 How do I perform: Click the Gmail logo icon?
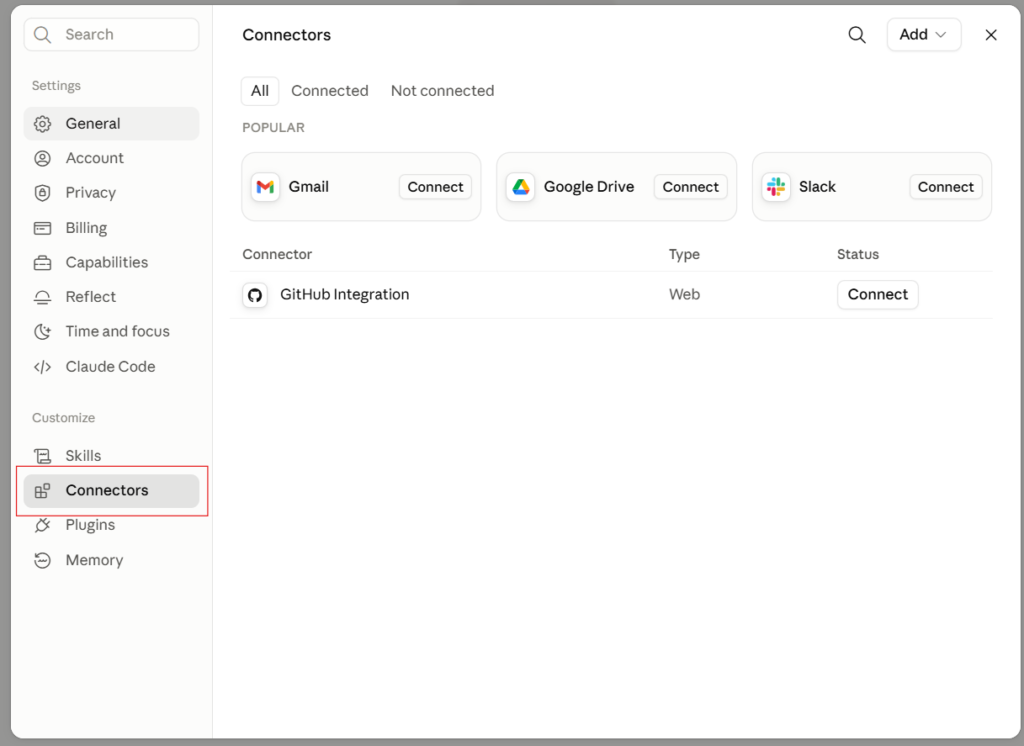(x=265, y=187)
